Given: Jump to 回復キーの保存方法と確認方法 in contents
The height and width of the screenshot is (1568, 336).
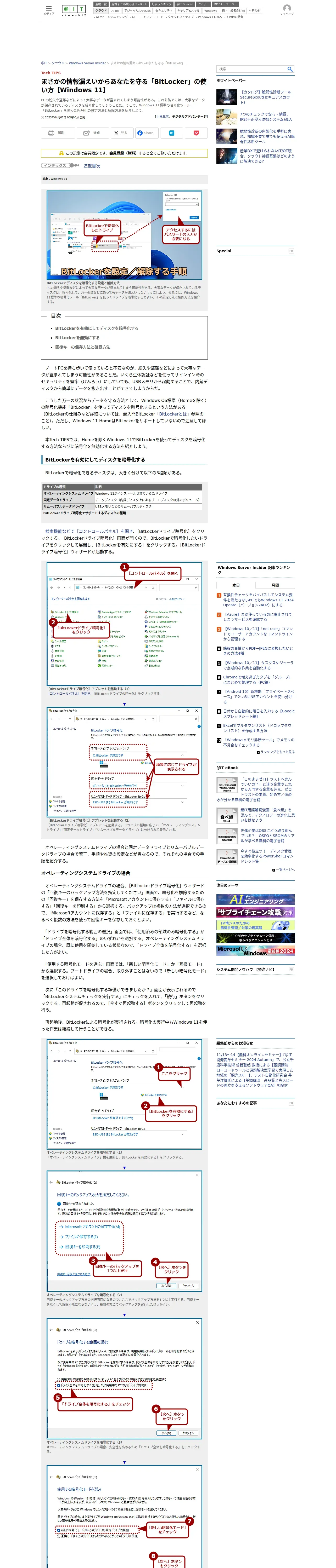Looking at the screenshot, I should [83, 347].
